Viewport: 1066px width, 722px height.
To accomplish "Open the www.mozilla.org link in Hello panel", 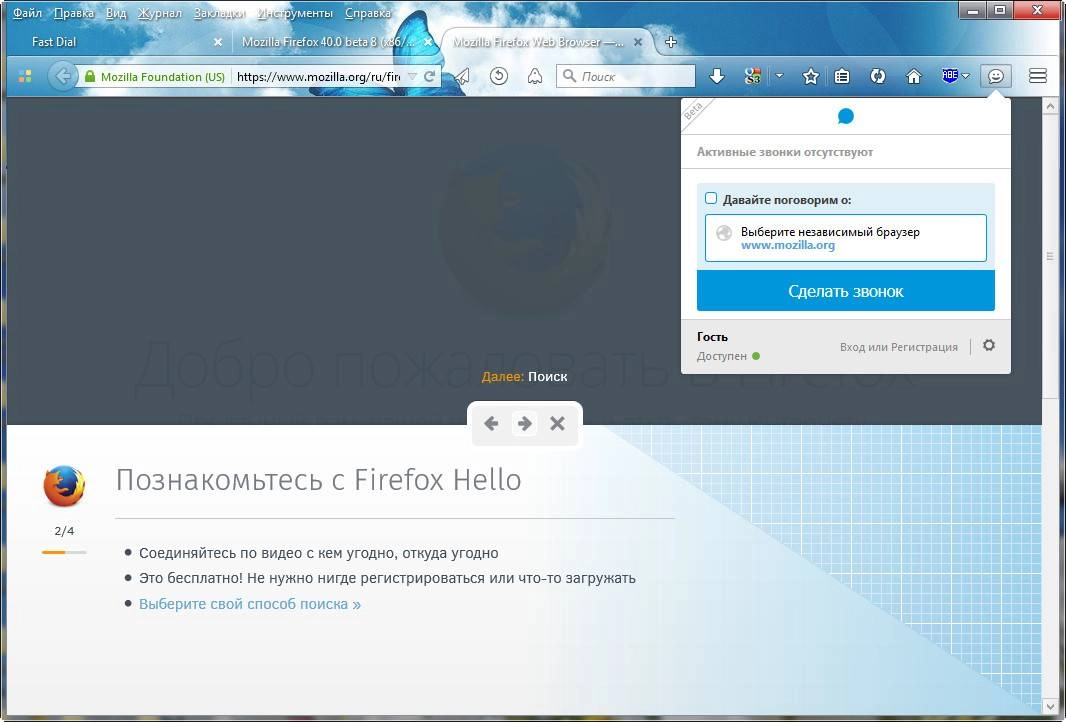I will [x=787, y=245].
